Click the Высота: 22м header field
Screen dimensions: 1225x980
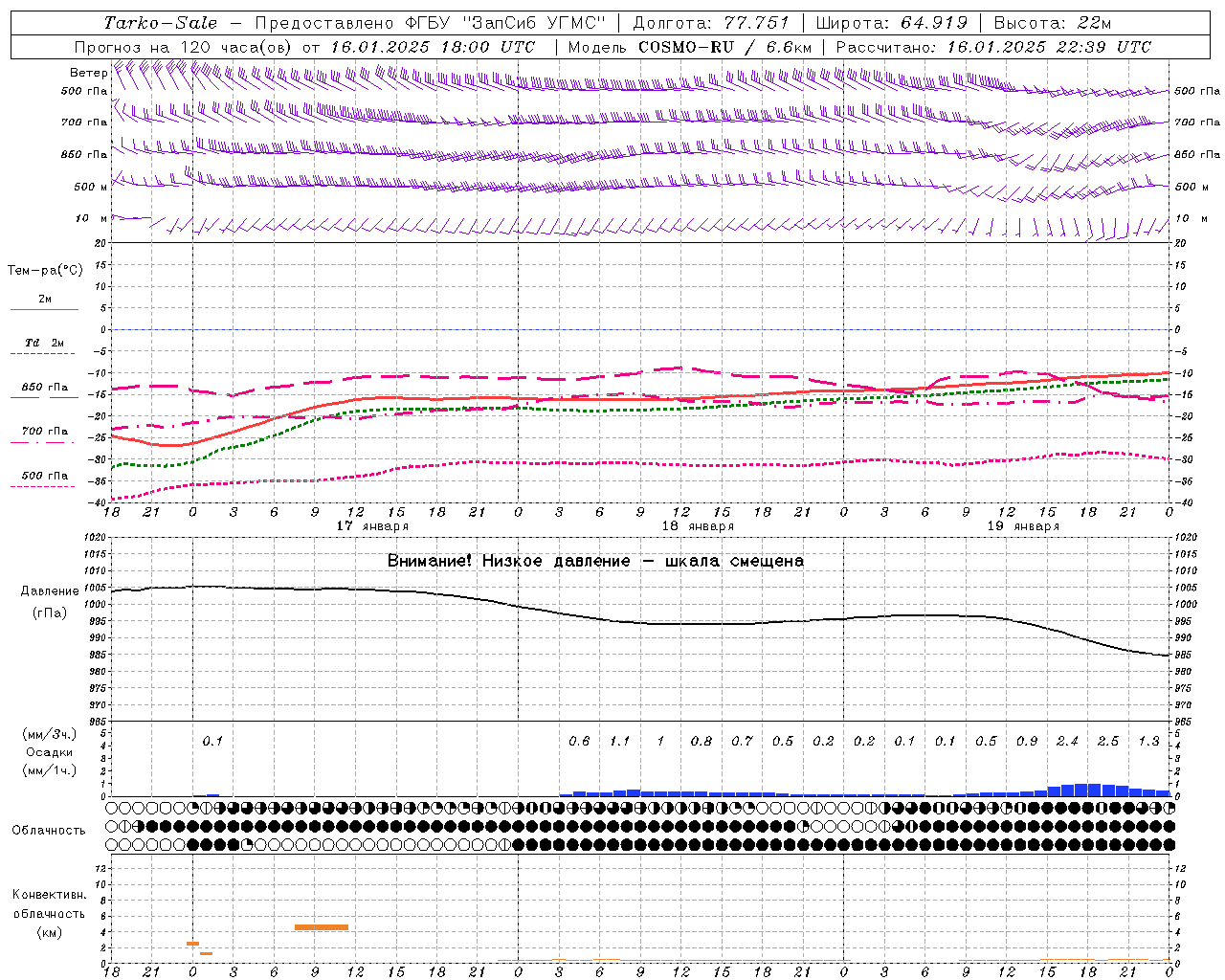(1053, 23)
